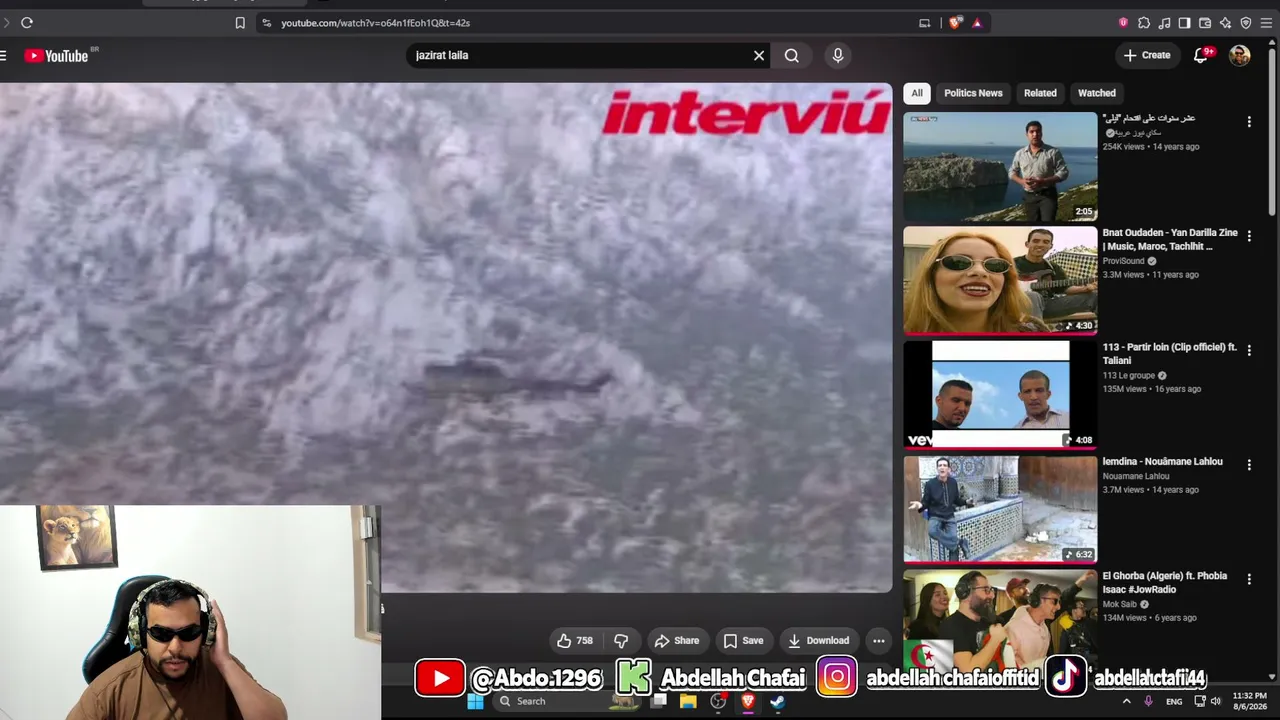Open Steam from the taskbar
This screenshot has height=720, width=1280.
point(777,702)
